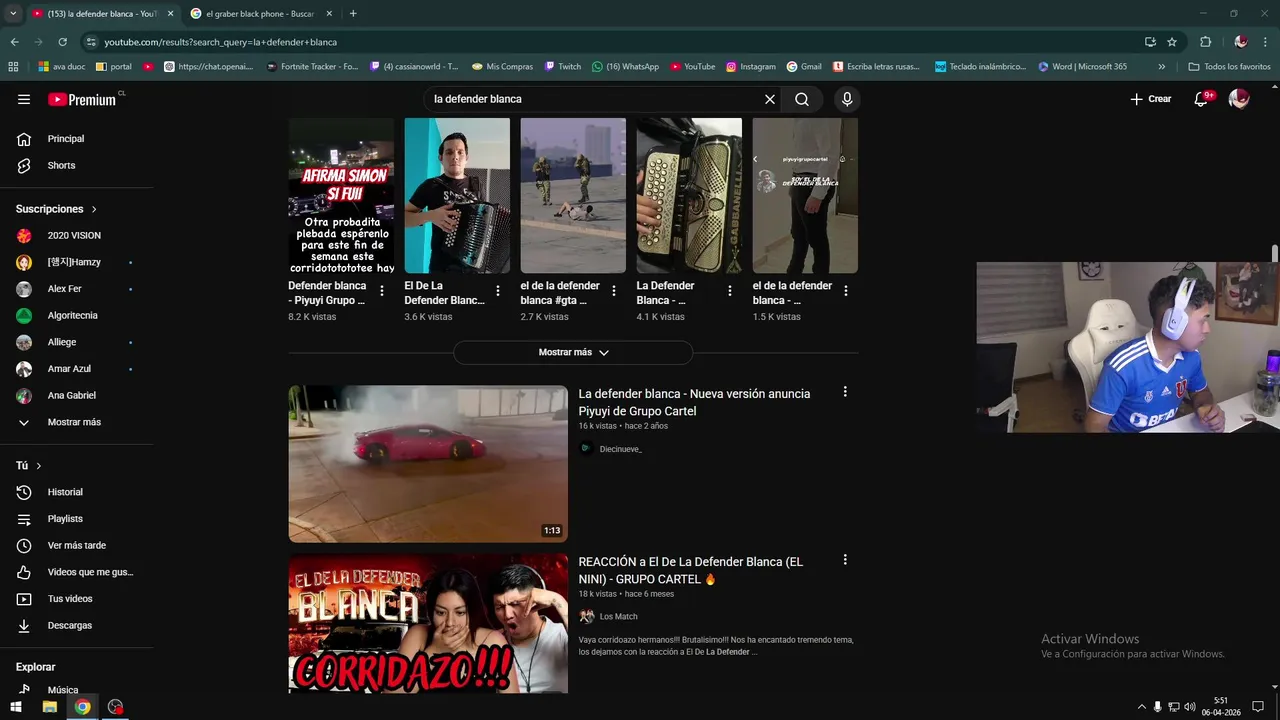Open the Gmail bookmark
The width and height of the screenshot is (1280, 720).
(x=804, y=67)
